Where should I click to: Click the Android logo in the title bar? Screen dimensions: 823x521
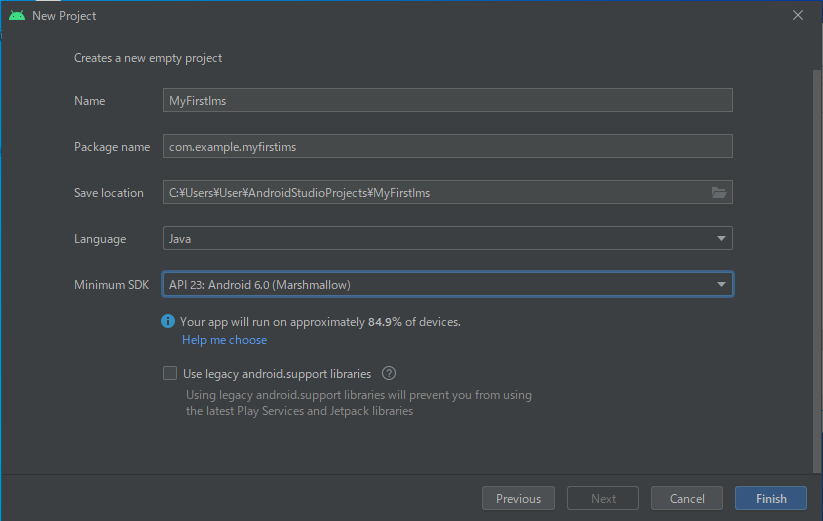tap(17, 15)
